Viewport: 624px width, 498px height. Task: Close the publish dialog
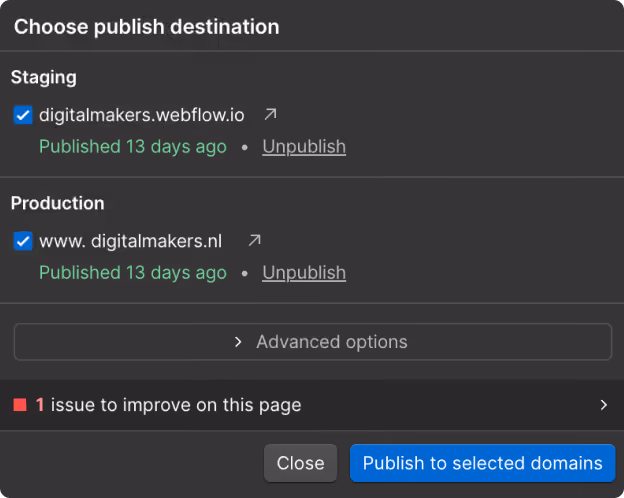click(x=300, y=463)
